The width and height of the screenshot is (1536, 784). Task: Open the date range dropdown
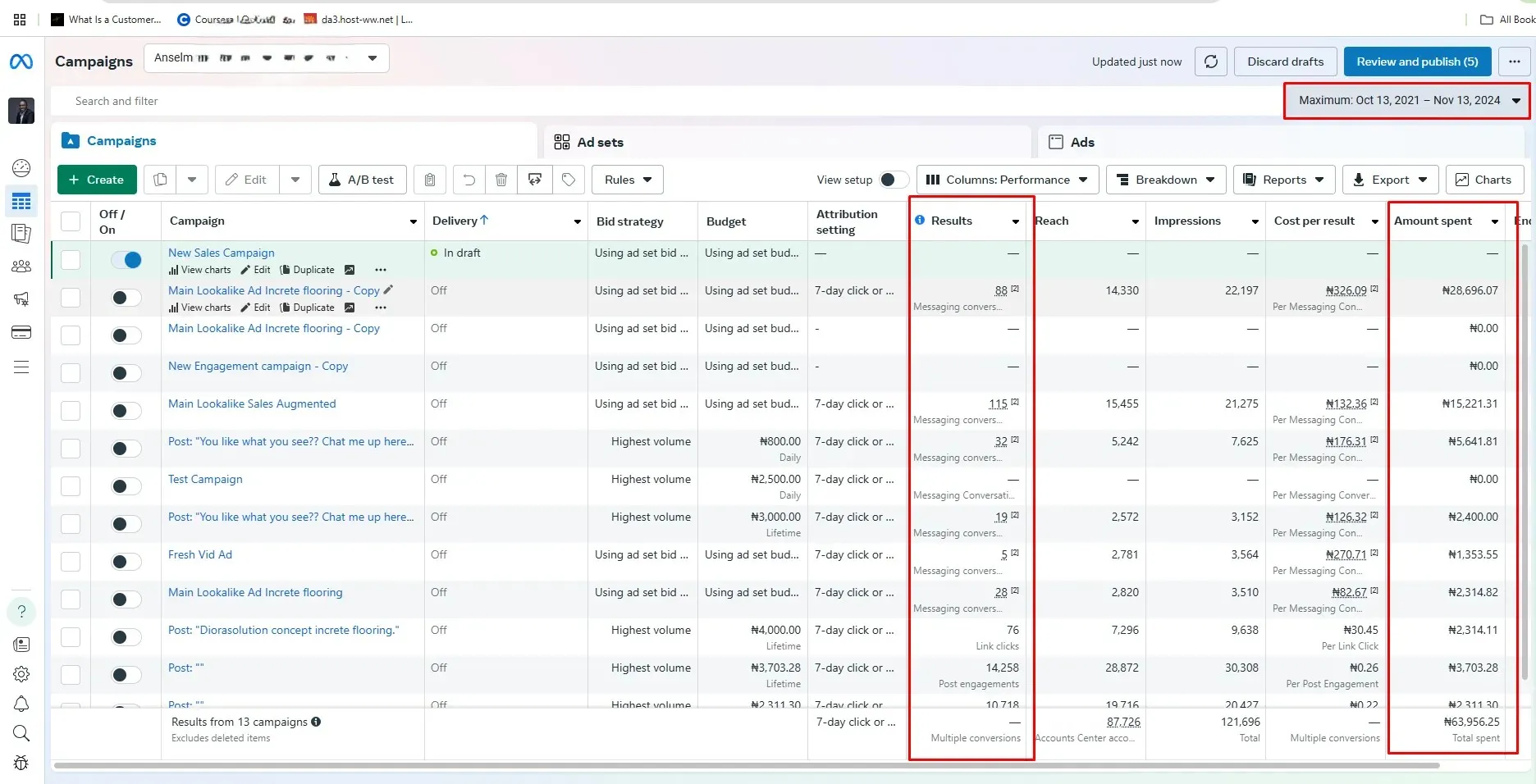(1407, 101)
